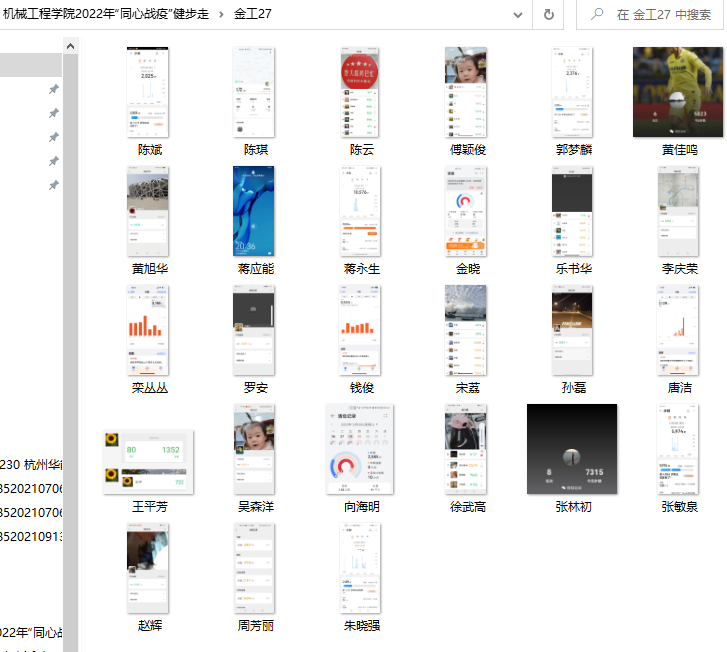
Task: Select the 朱晓强 image file
Action: (x=360, y=567)
